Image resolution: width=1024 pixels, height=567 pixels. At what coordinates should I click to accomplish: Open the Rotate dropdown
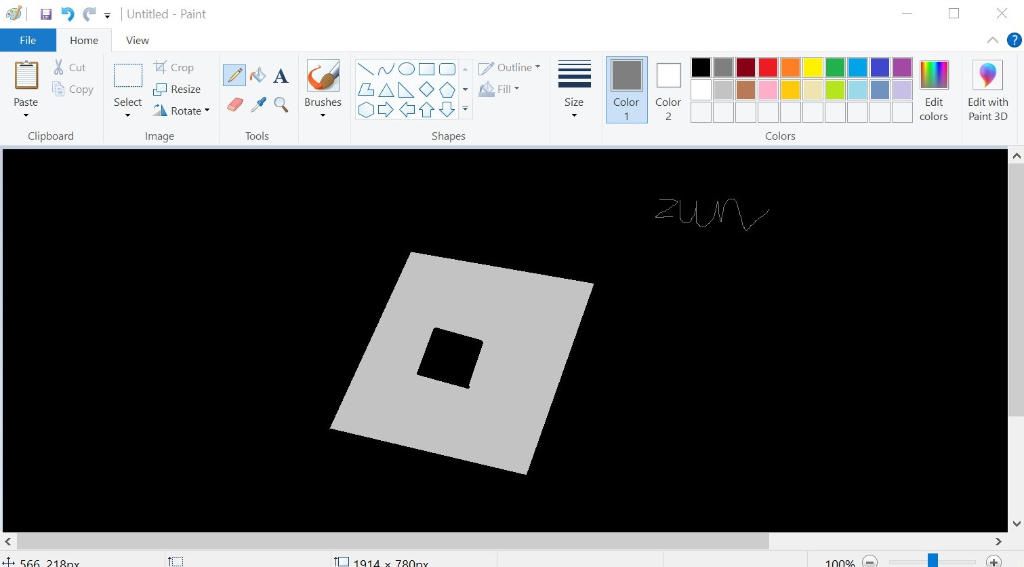[x=182, y=110]
